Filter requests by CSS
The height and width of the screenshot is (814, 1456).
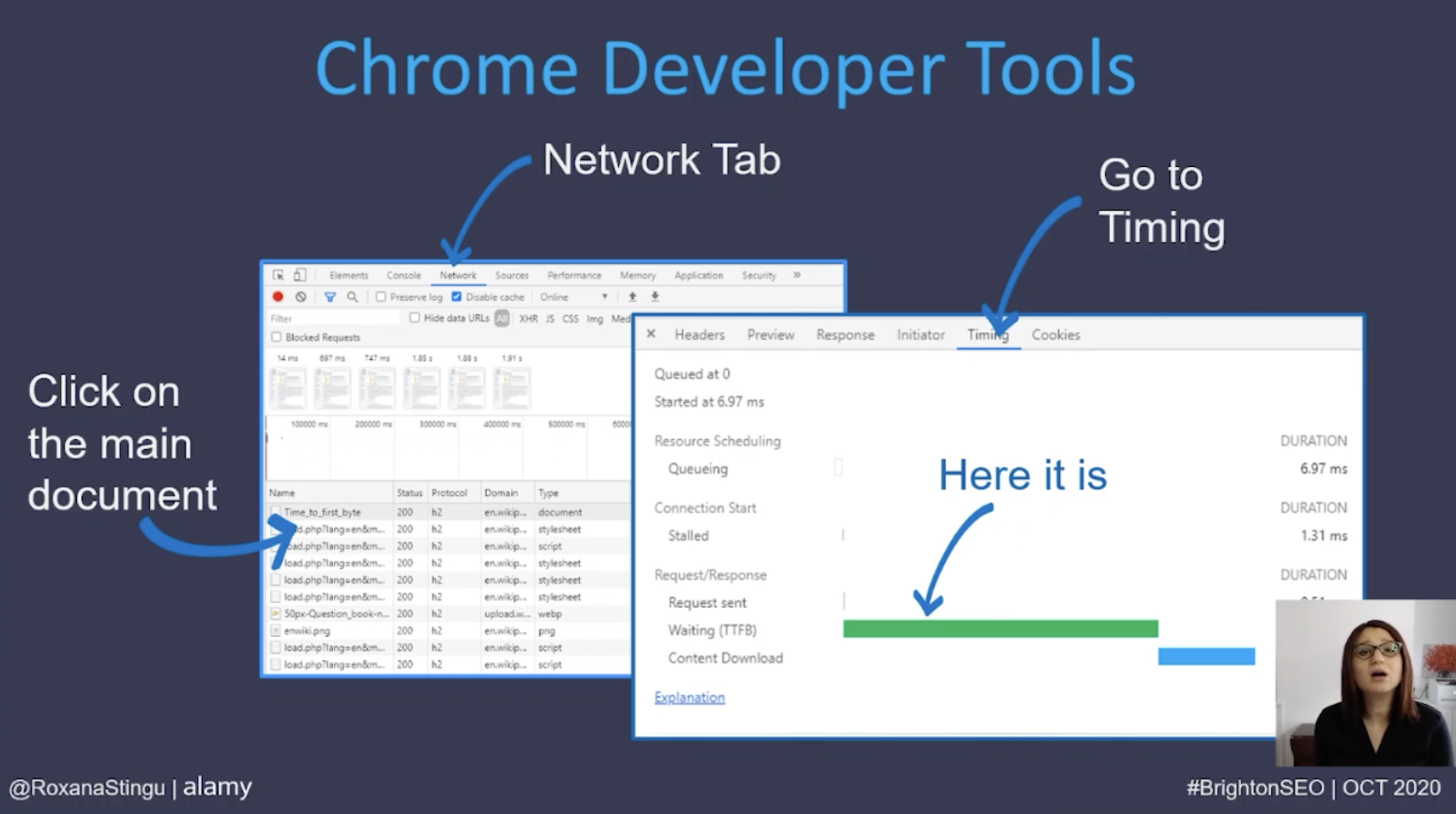(570, 319)
